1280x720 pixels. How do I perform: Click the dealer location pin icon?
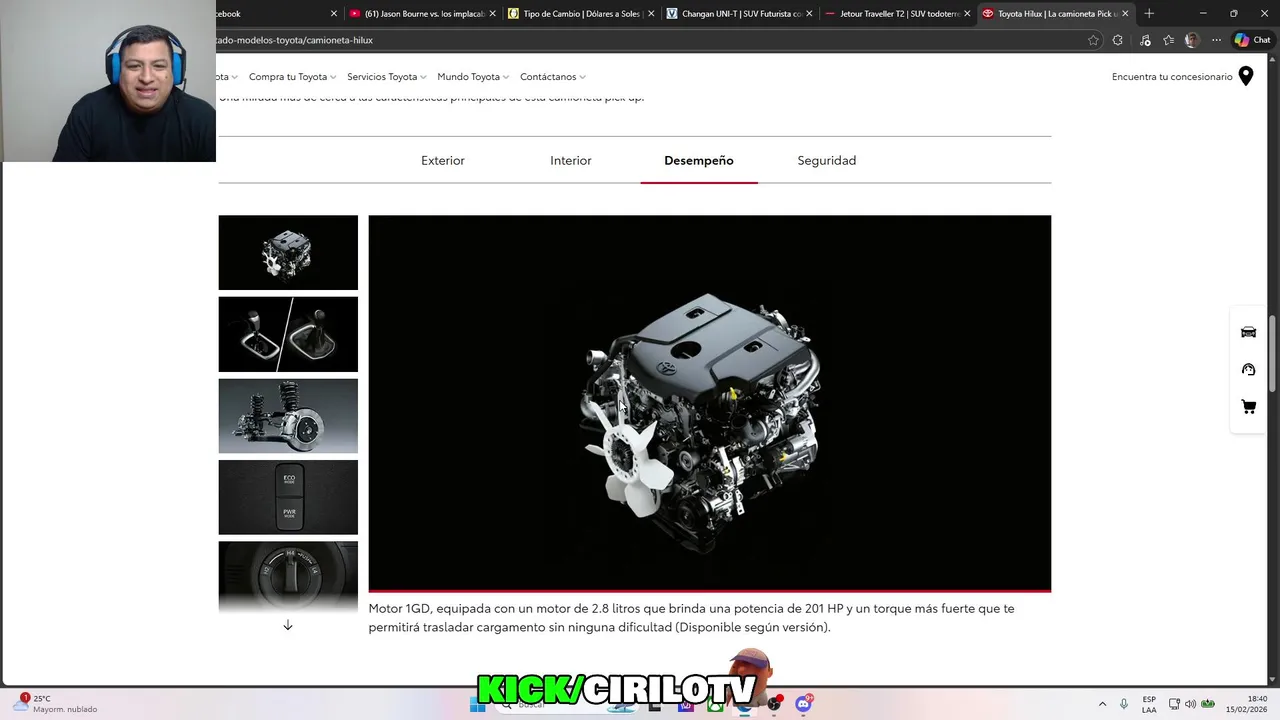click(x=1246, y=76)
